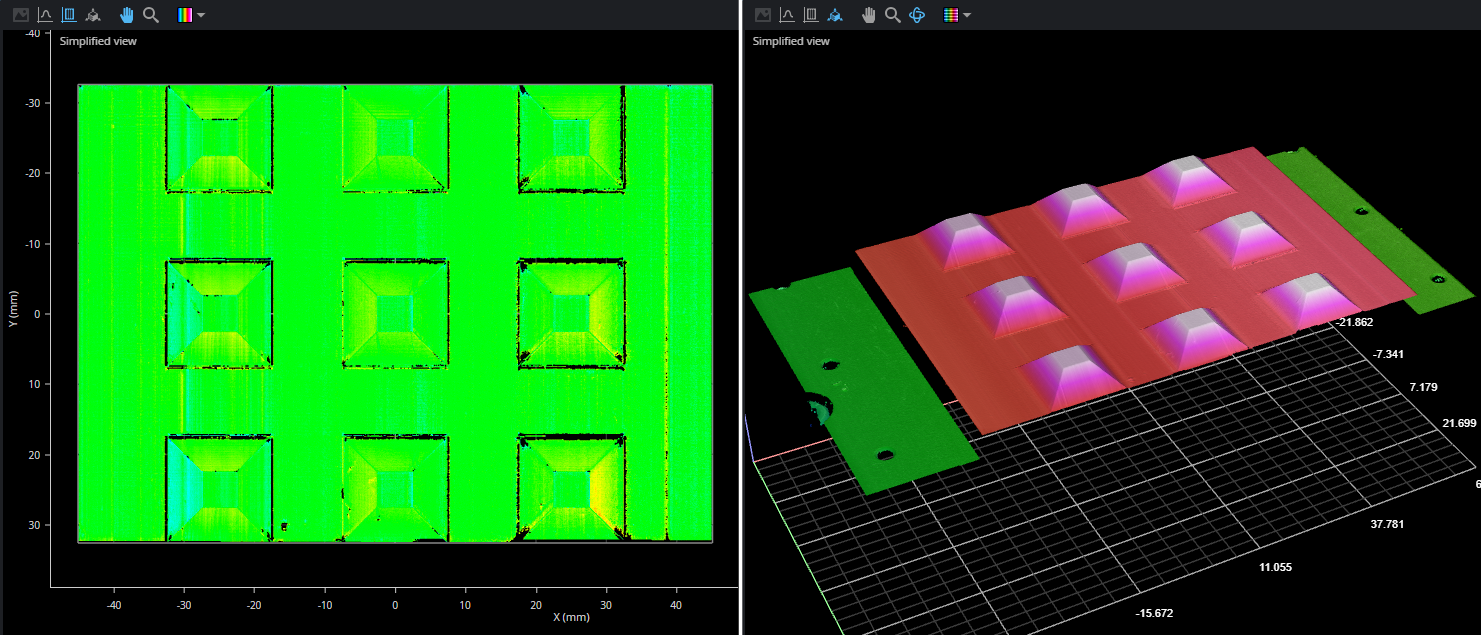Screen dimensions: 1481x635
Task: Choose the pan hand tool in 3D viewer
Action: [x=869, y=15]
